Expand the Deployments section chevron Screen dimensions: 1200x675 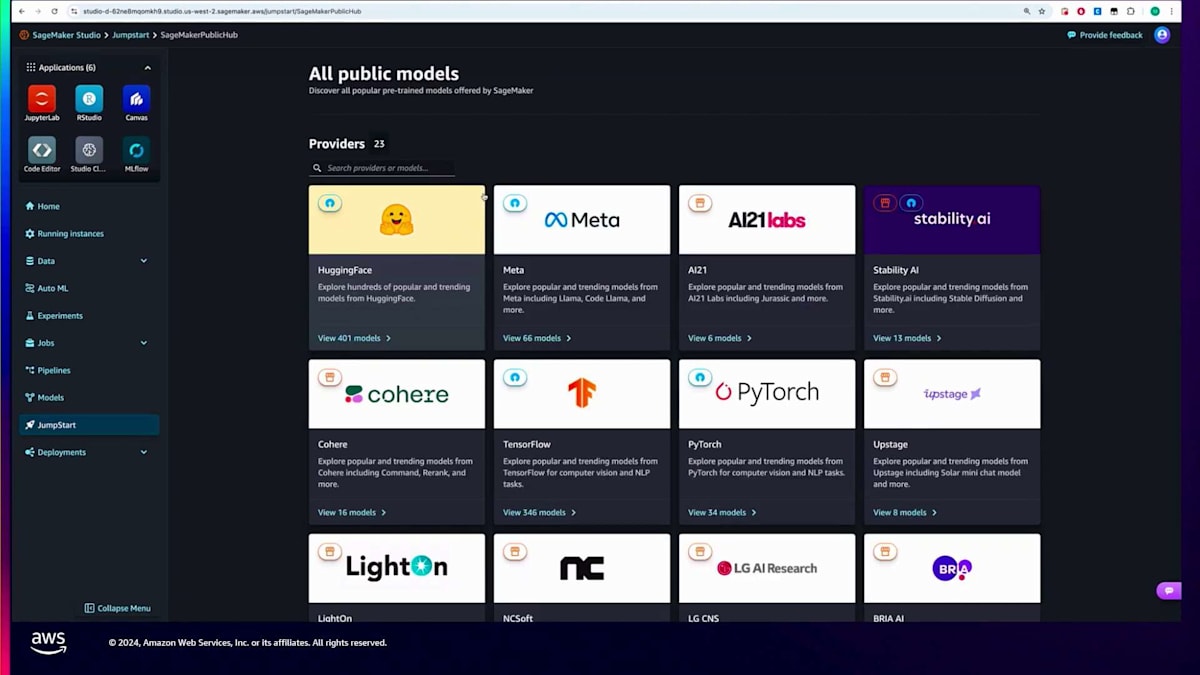(x=143, y=452)
